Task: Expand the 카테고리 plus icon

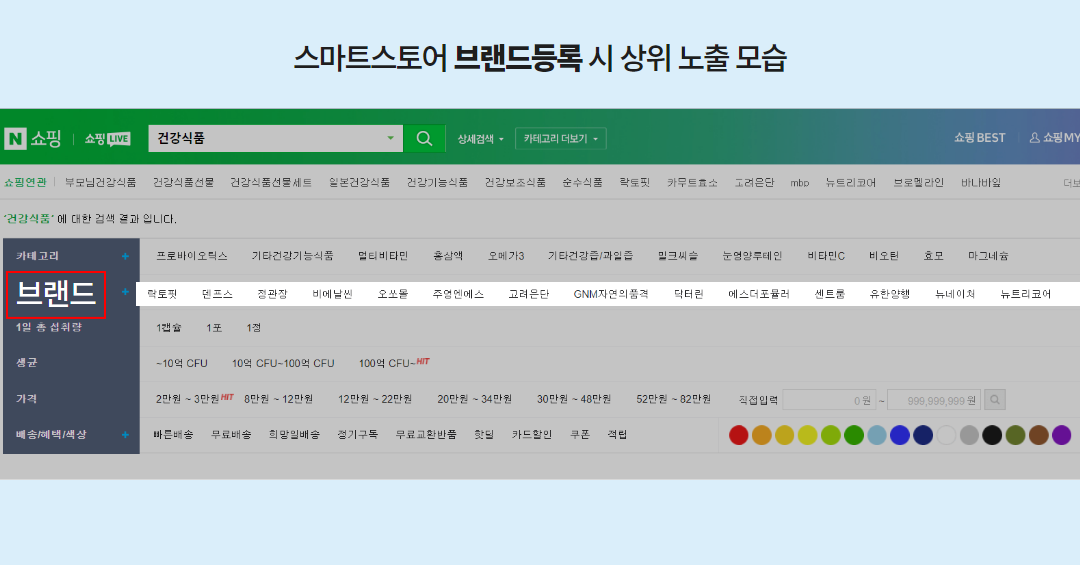Action: pyautogui.click(x=125, y=256)
